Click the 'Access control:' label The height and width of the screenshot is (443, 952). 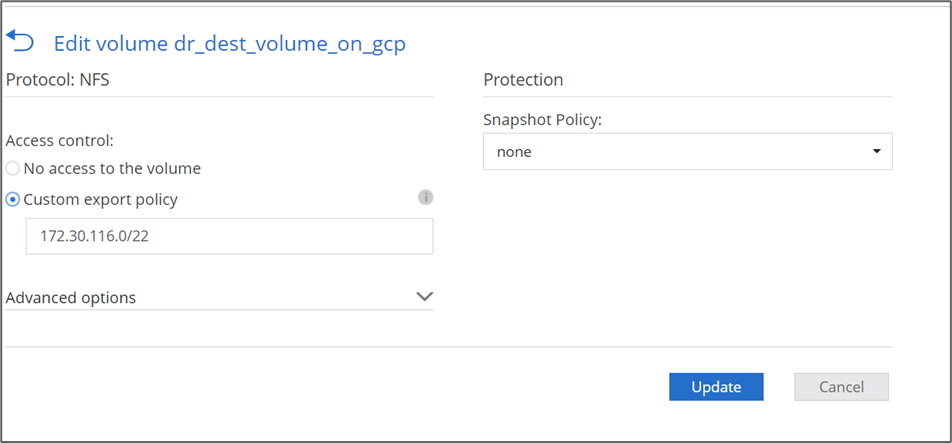click(59, 141)
